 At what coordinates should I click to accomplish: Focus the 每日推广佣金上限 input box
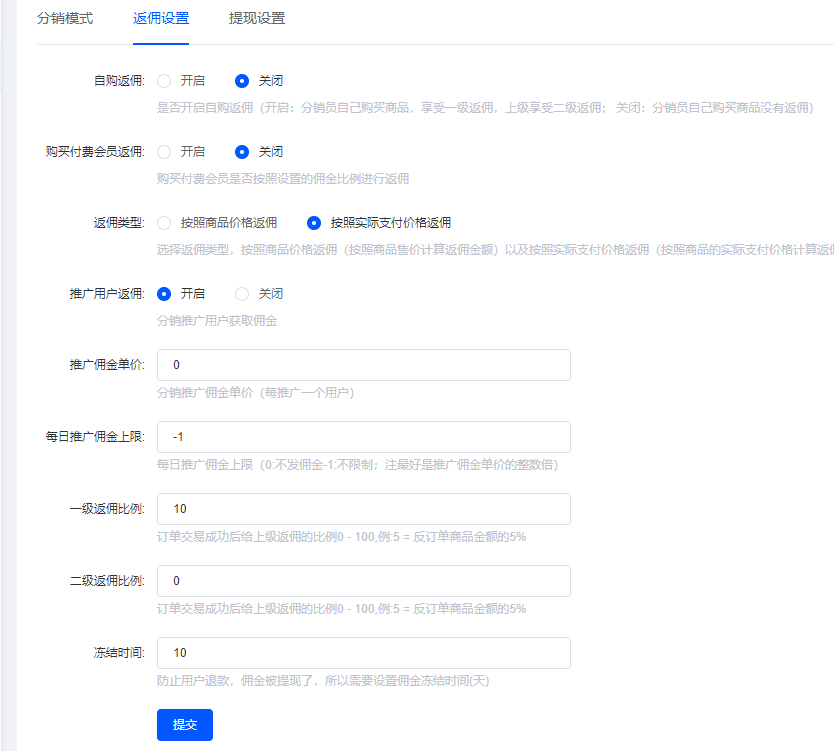(x=364, y=437)
